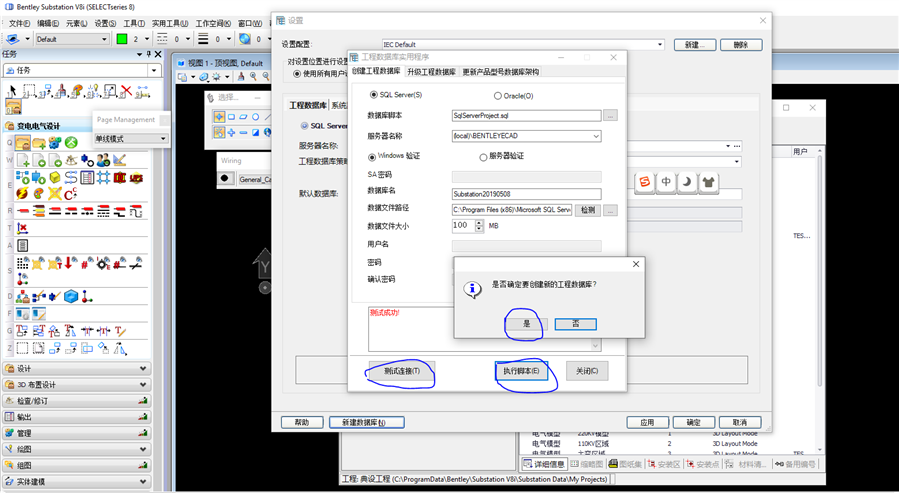Image resolution: width=899 pixels, height=493 pixels.
Task: Click the green wrench tools icon in row Q
Action: pyautogui.click(x=71, y=142)
